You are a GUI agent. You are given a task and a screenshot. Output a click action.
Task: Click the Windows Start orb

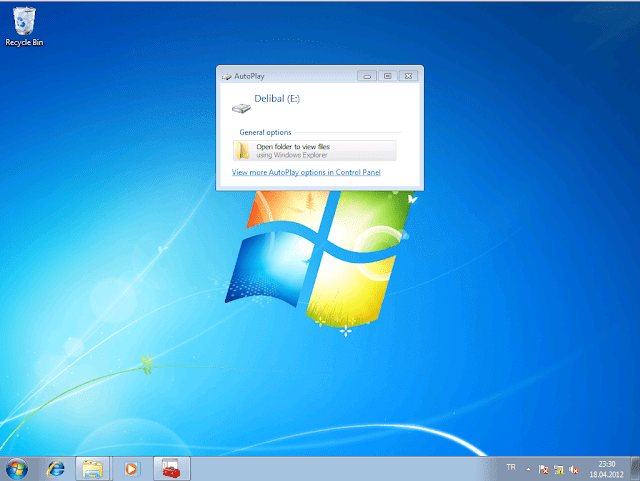pyautogui.click(x=17, y=467)
